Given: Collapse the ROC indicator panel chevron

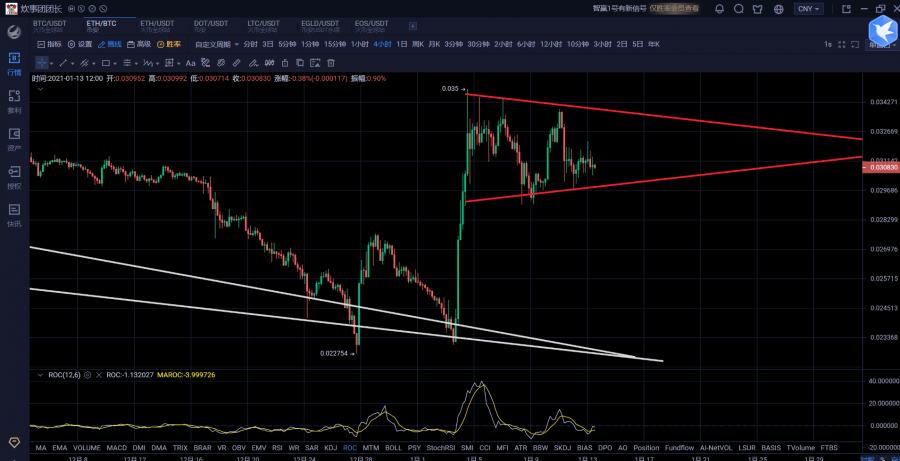Looking at the screenshot, I should 40,374.
